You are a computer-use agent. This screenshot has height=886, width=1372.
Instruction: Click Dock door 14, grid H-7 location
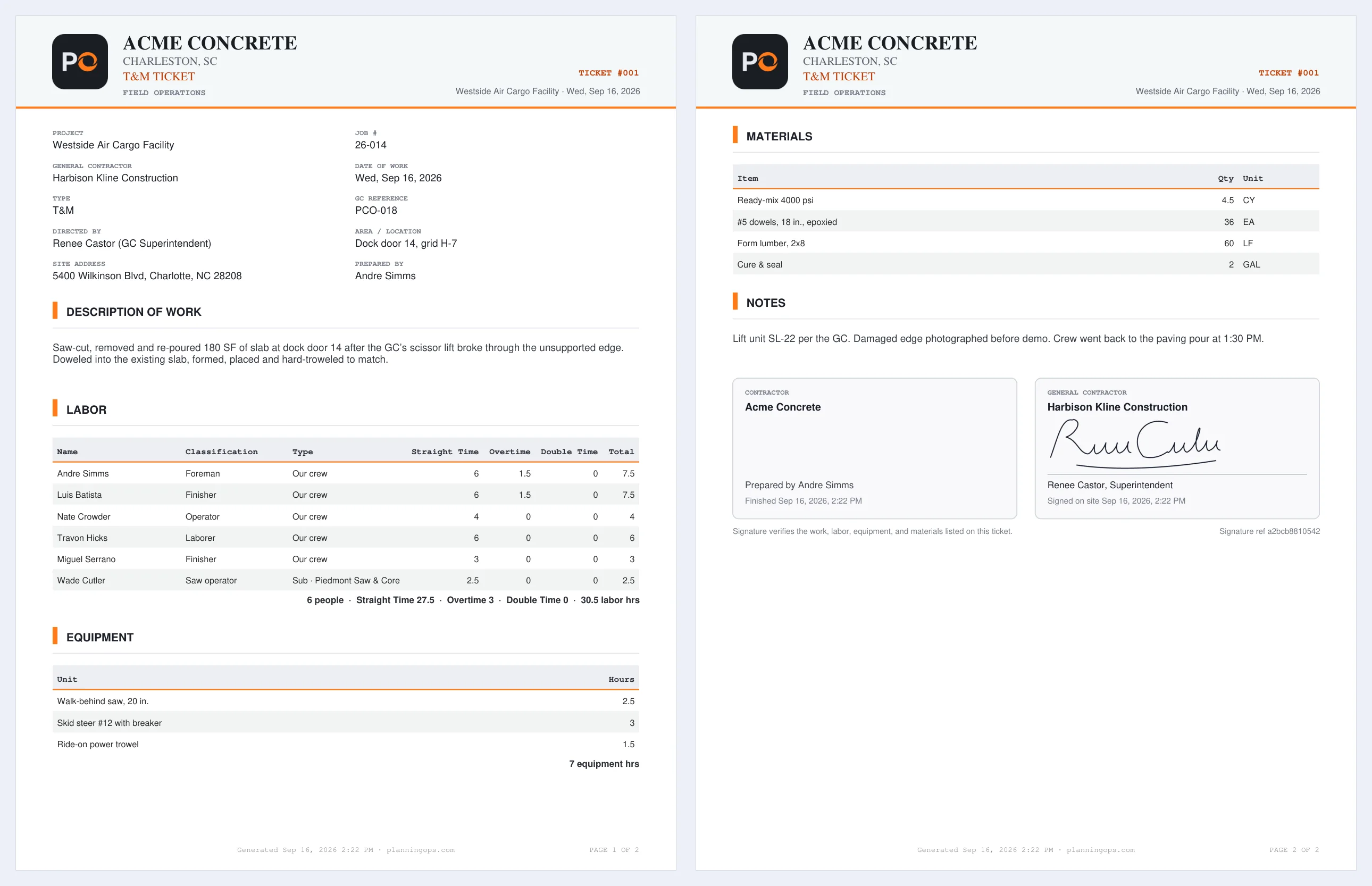[x=406, y=244]
